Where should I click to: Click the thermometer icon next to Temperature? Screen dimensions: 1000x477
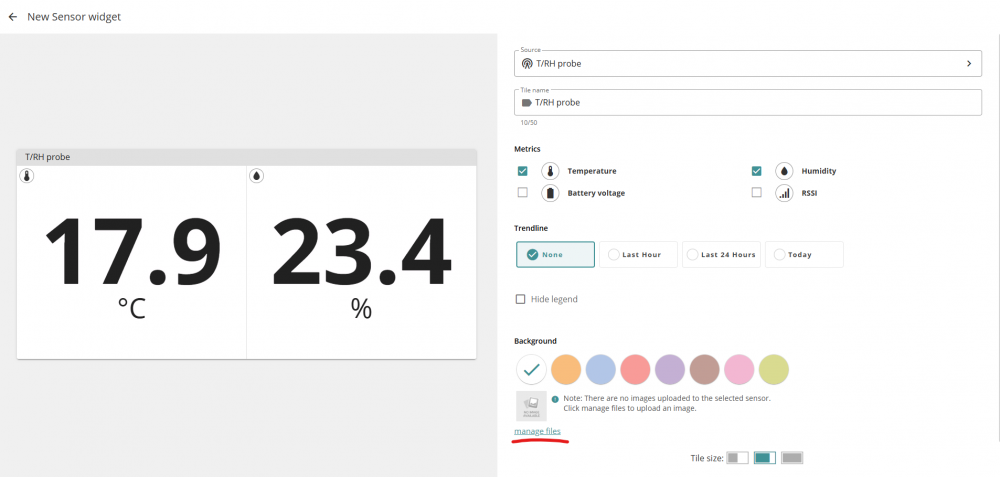coord(550,171)
